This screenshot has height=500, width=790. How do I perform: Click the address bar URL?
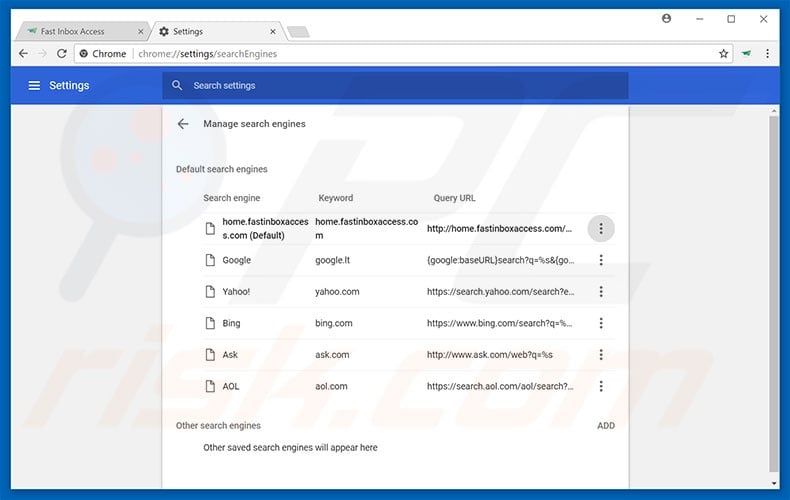208,53
